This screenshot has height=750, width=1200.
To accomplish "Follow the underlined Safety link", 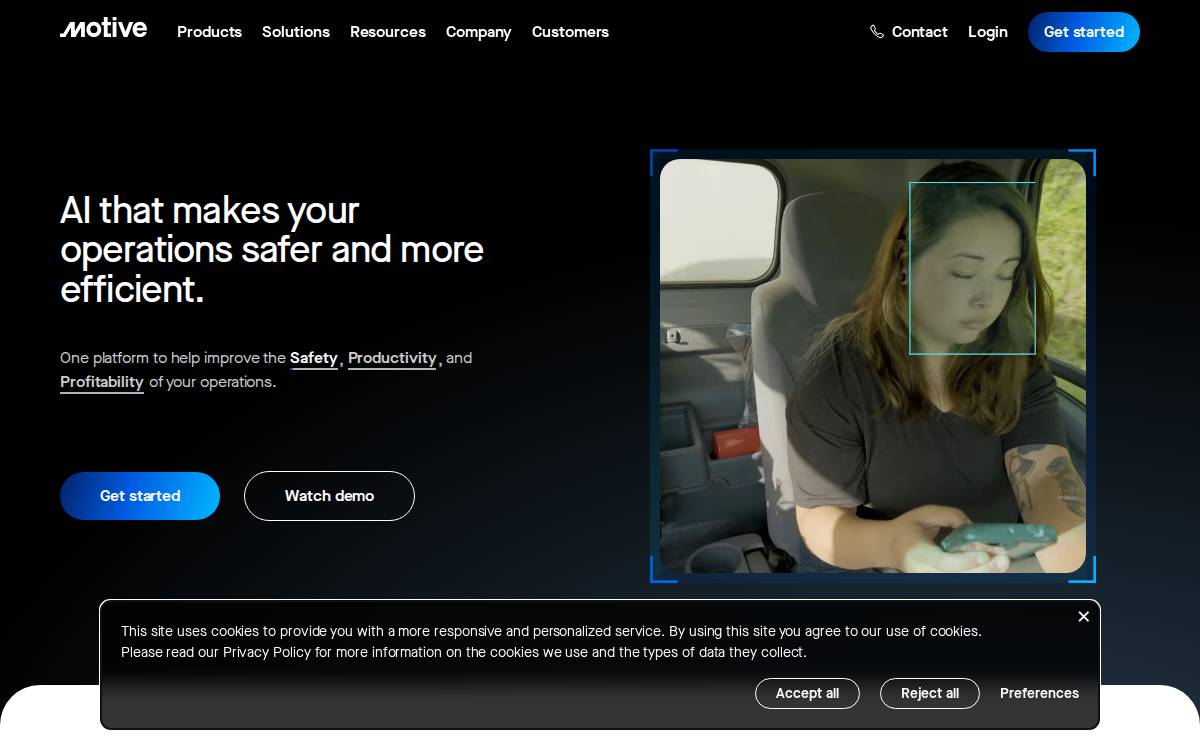I will coord(314,358).
